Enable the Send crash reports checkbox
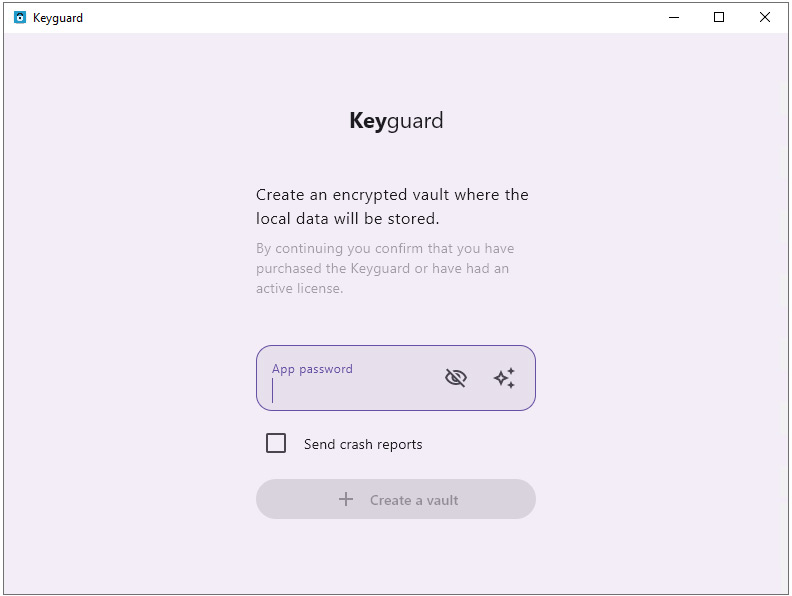Image resolution: width=792 pixels, height=596 pixels. [276, 443]
